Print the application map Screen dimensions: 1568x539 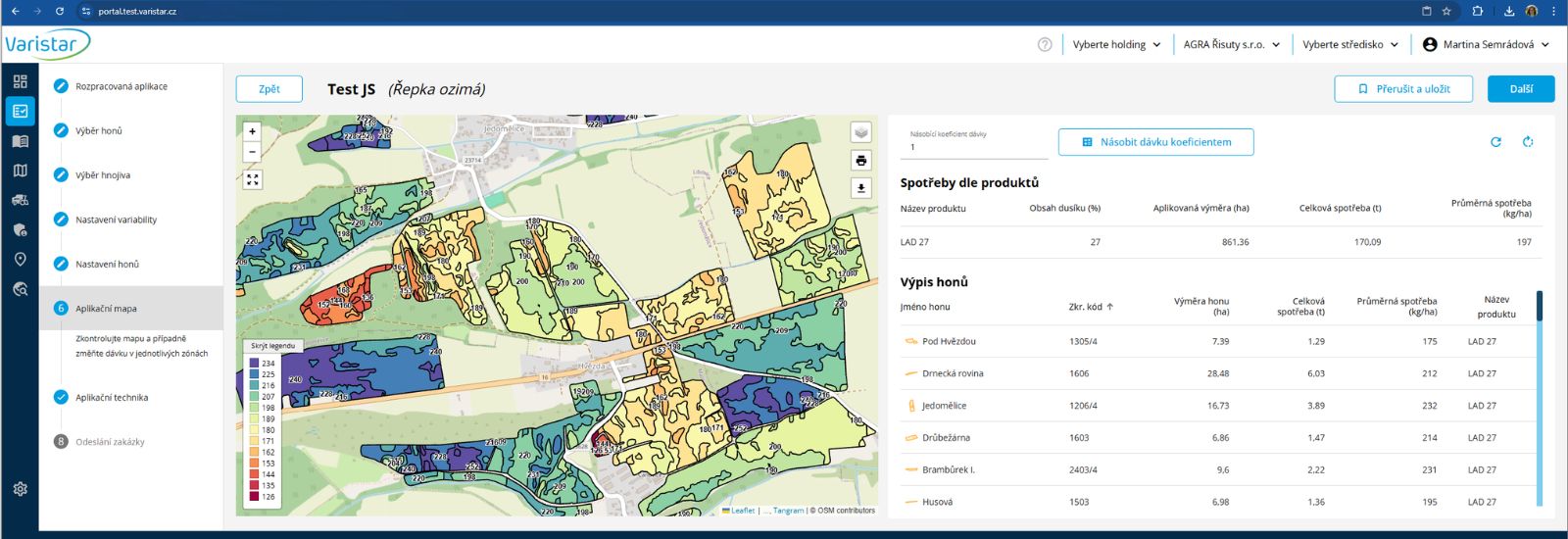click(860, 161)
